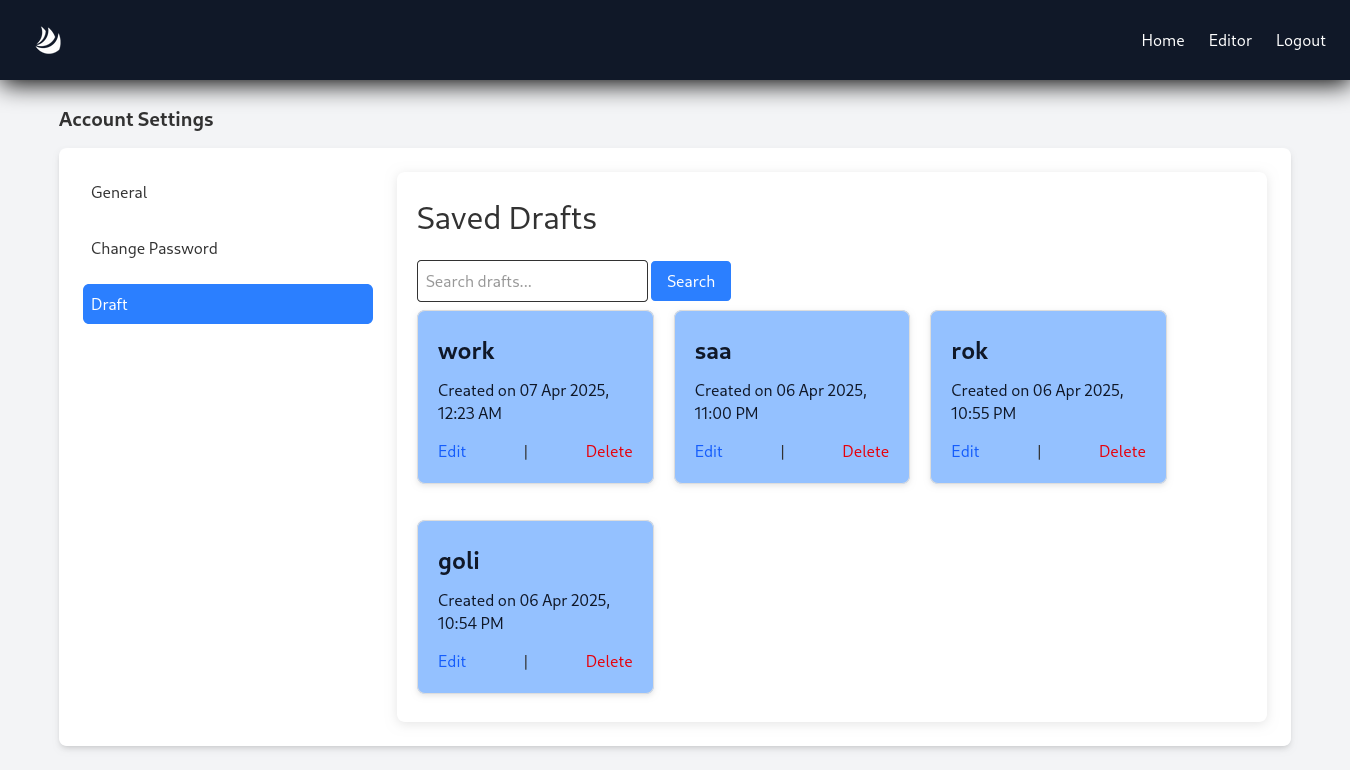Go to the Editor page
1350x770 pixels.
click(1230, 40)
